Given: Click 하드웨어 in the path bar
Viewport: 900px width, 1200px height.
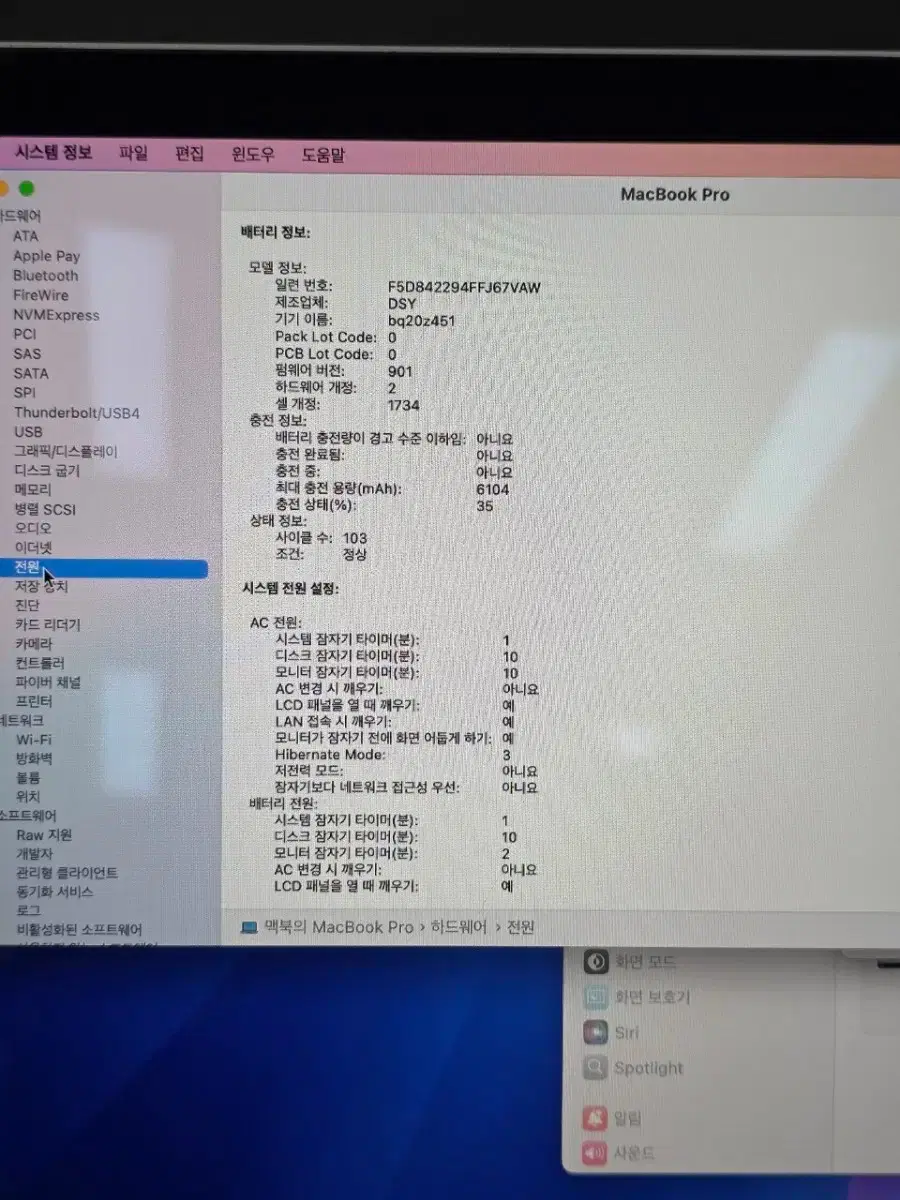Looking at the screenshot, I should pyautogui.click(x=459, y=927).
